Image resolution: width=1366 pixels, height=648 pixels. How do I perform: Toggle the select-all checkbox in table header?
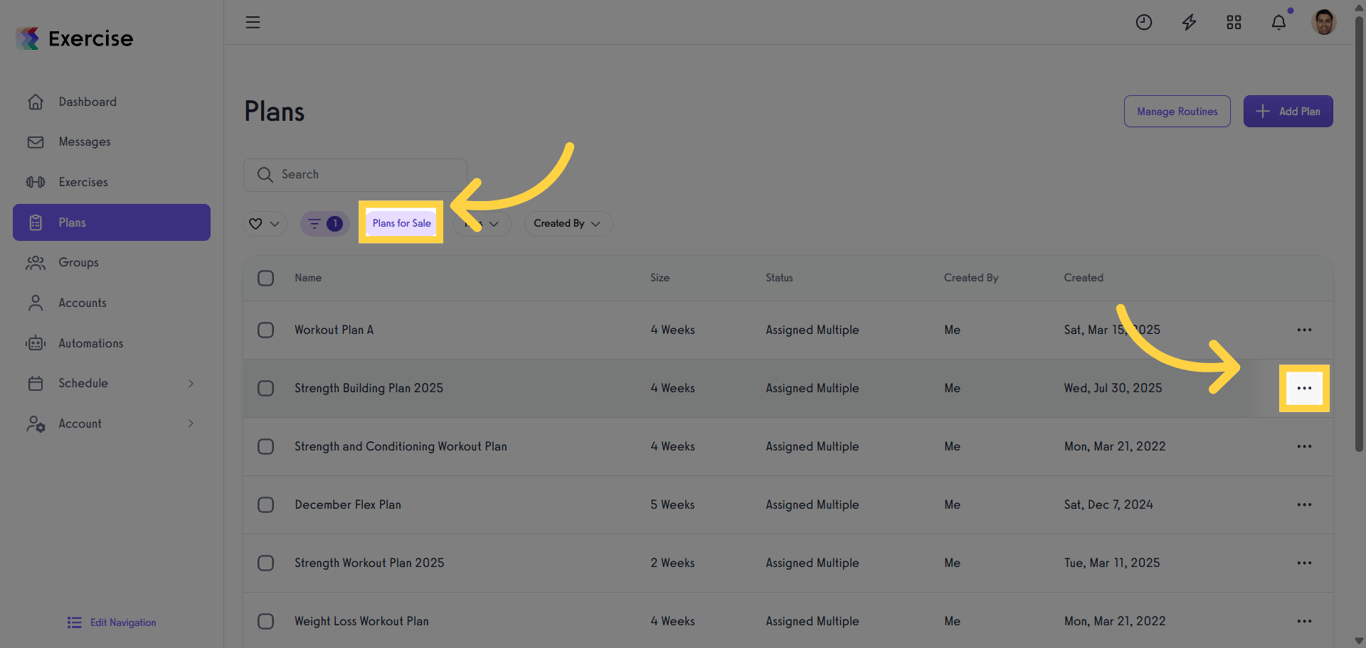pos(265,278)
